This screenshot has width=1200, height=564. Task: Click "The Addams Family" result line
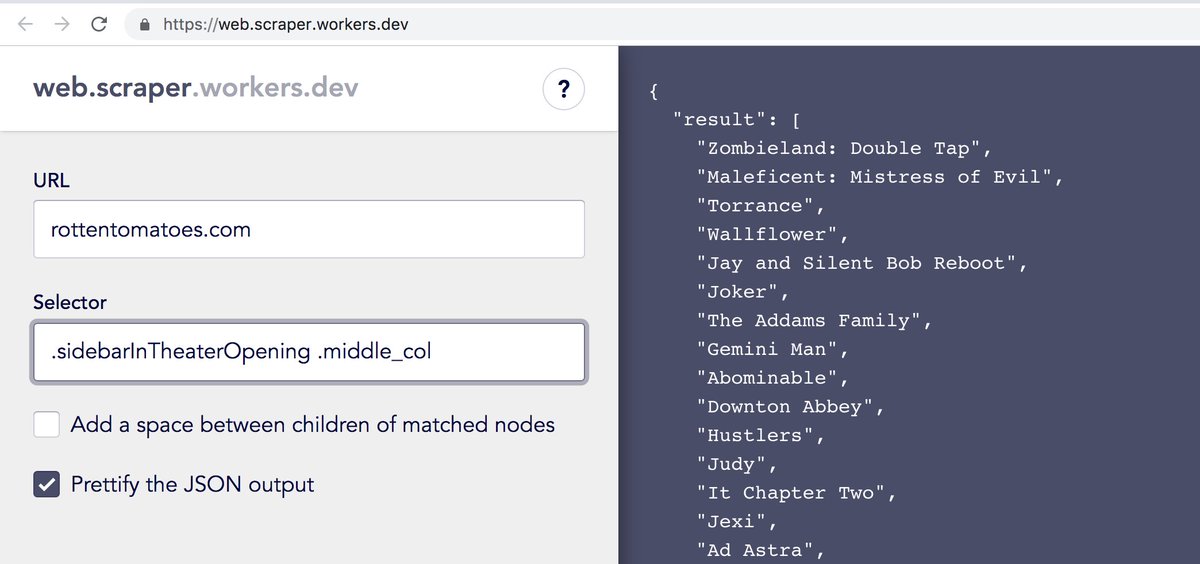(x=815, y=321)
